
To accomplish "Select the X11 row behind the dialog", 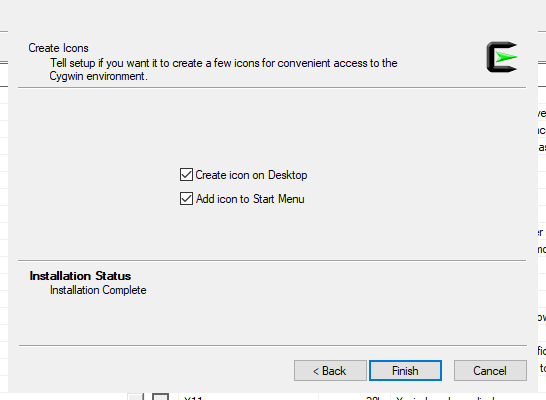I will 336,397.
